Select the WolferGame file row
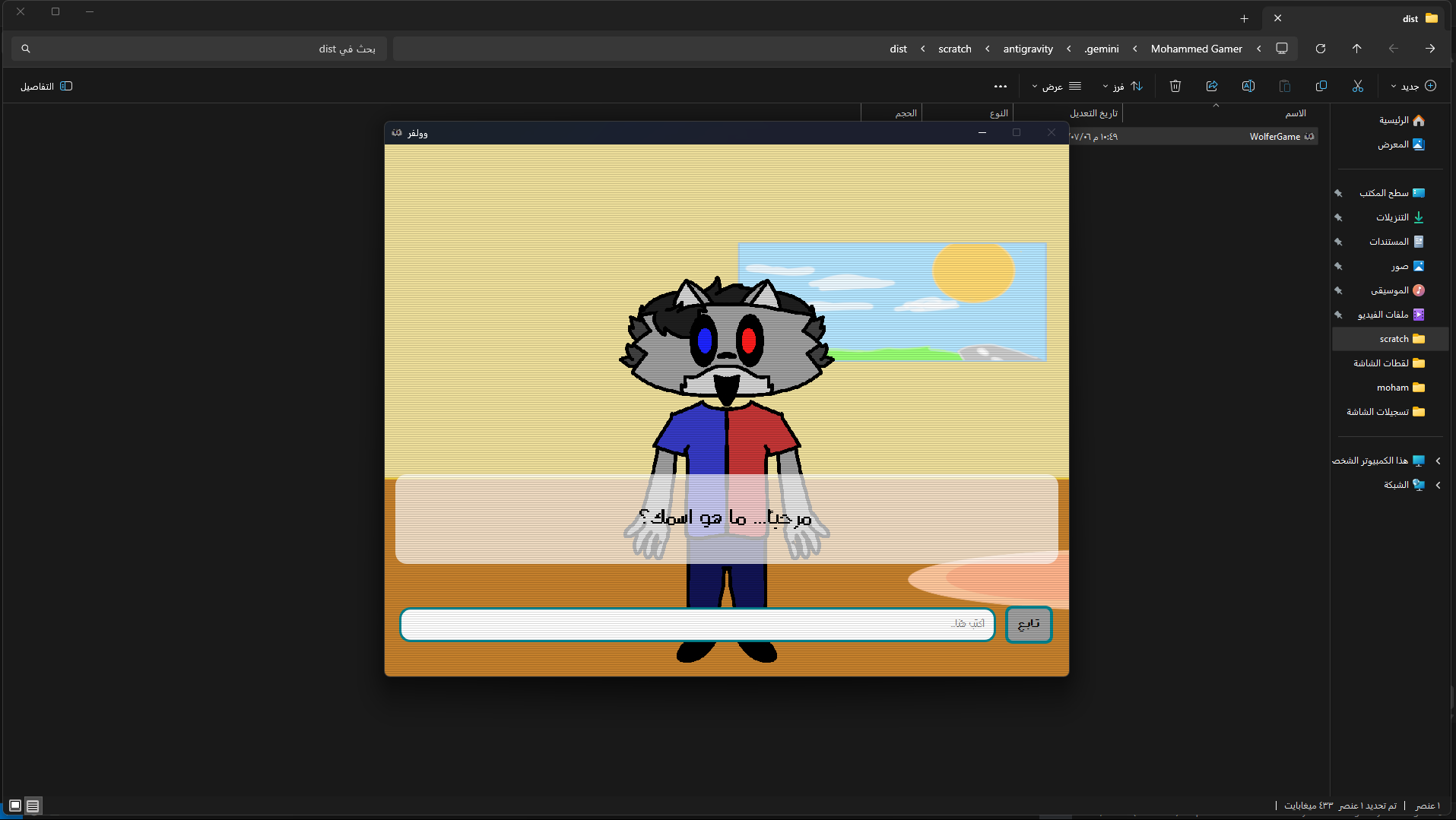1456x820 pixels. 1193,137
